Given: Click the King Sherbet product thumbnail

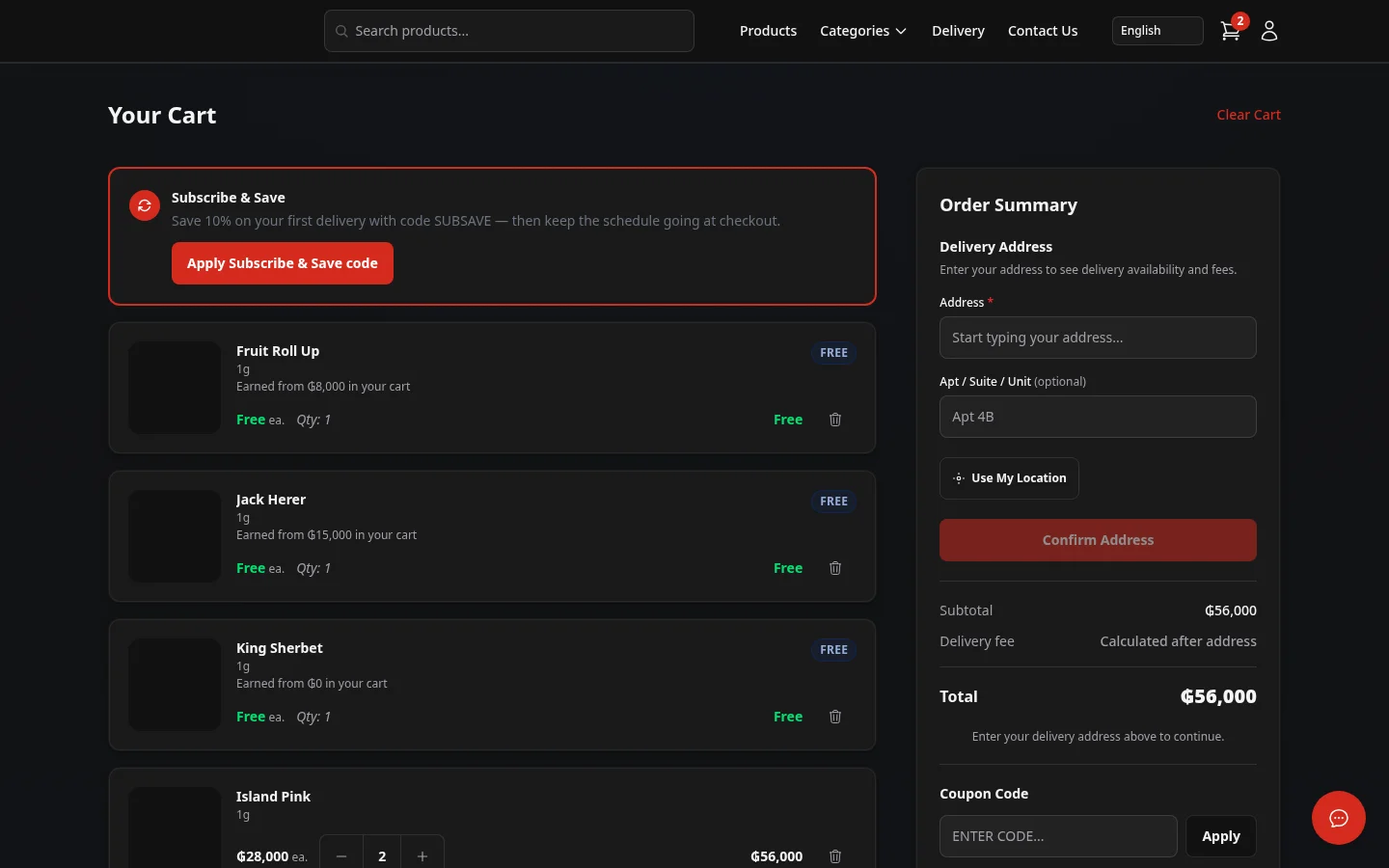Looking at the screenshot, I should pyautogui.click(x=175, y=685).
